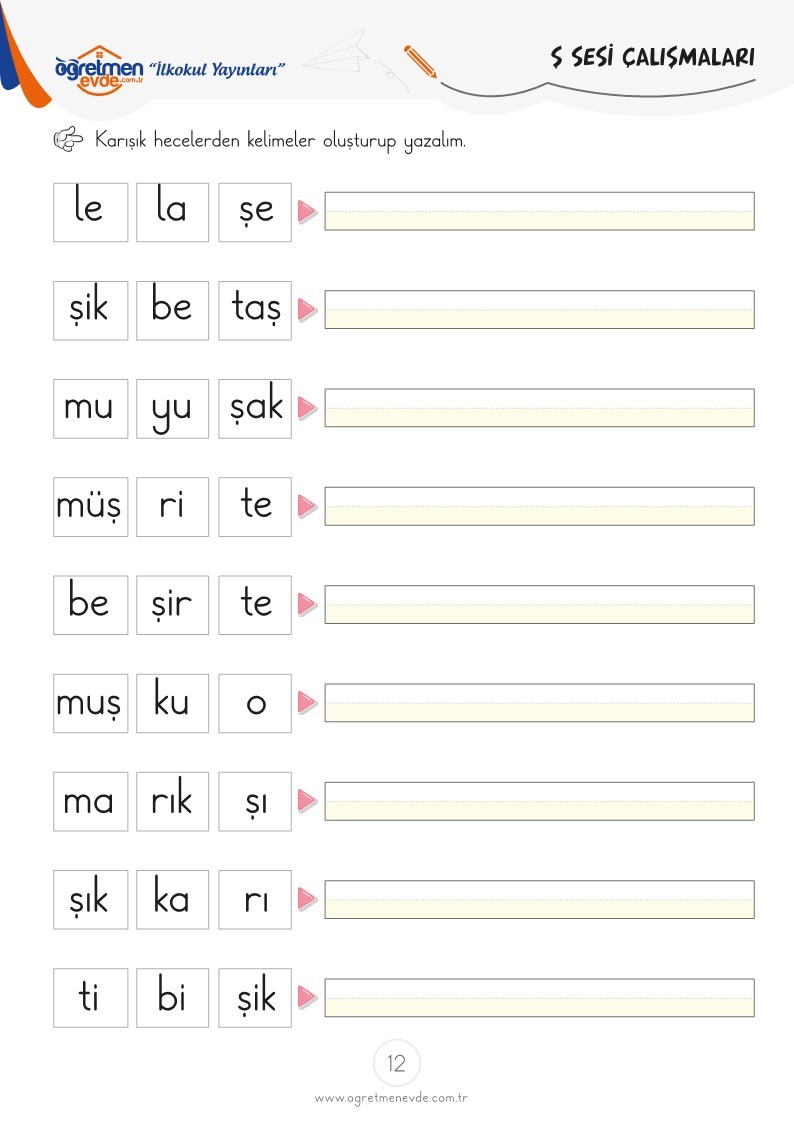This screenshot has width=794, height=1123.
Task: Click the pointing hand icon before instructions
Action: pos(69,139)
